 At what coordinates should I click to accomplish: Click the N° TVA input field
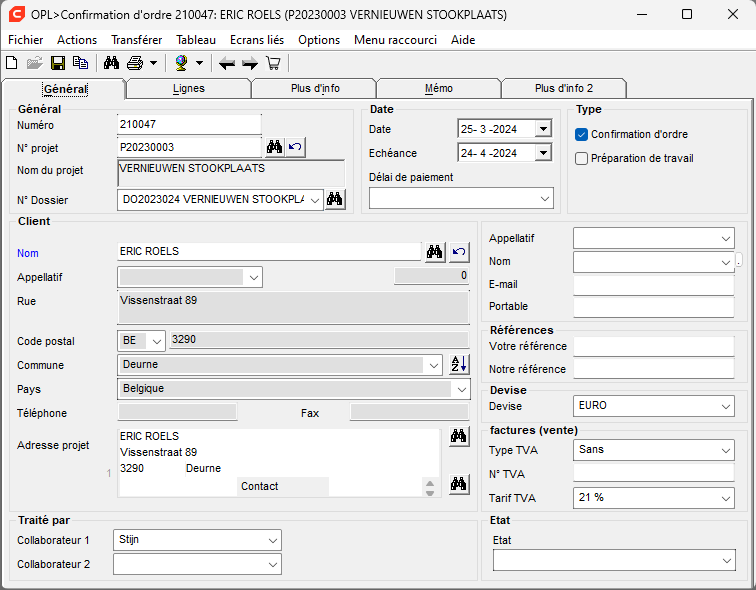coord(654,473)
